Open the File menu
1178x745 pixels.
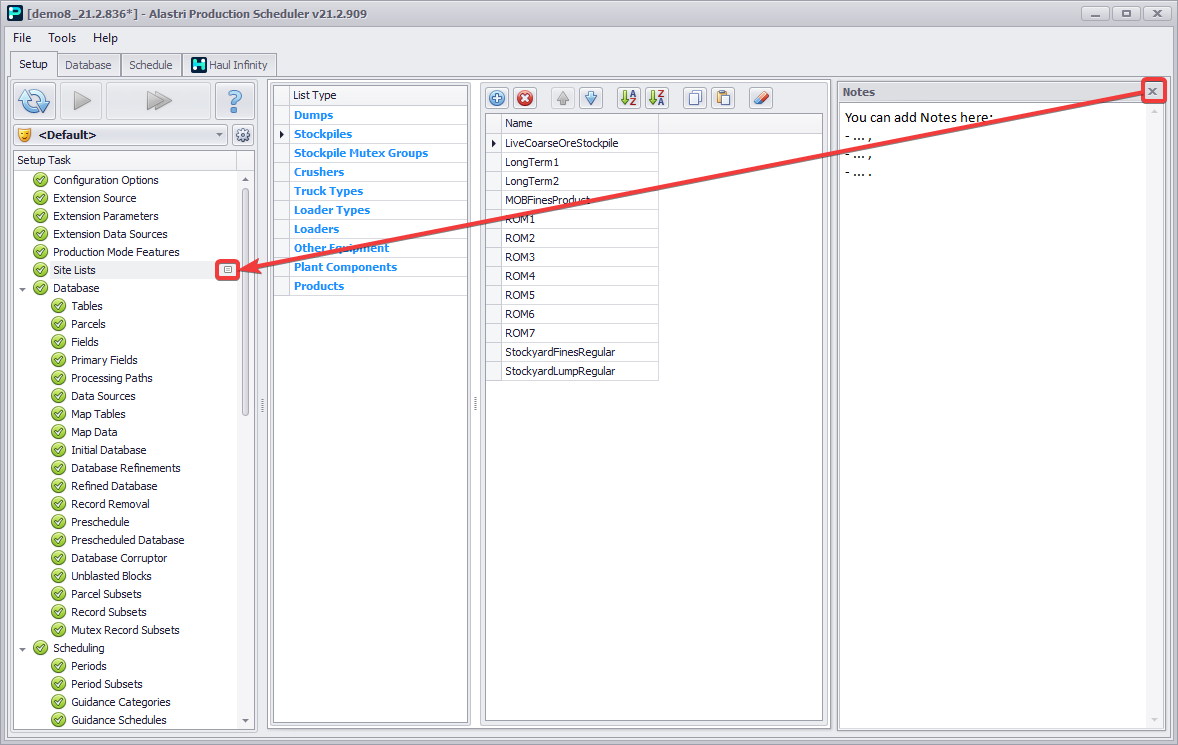(22, 38)
